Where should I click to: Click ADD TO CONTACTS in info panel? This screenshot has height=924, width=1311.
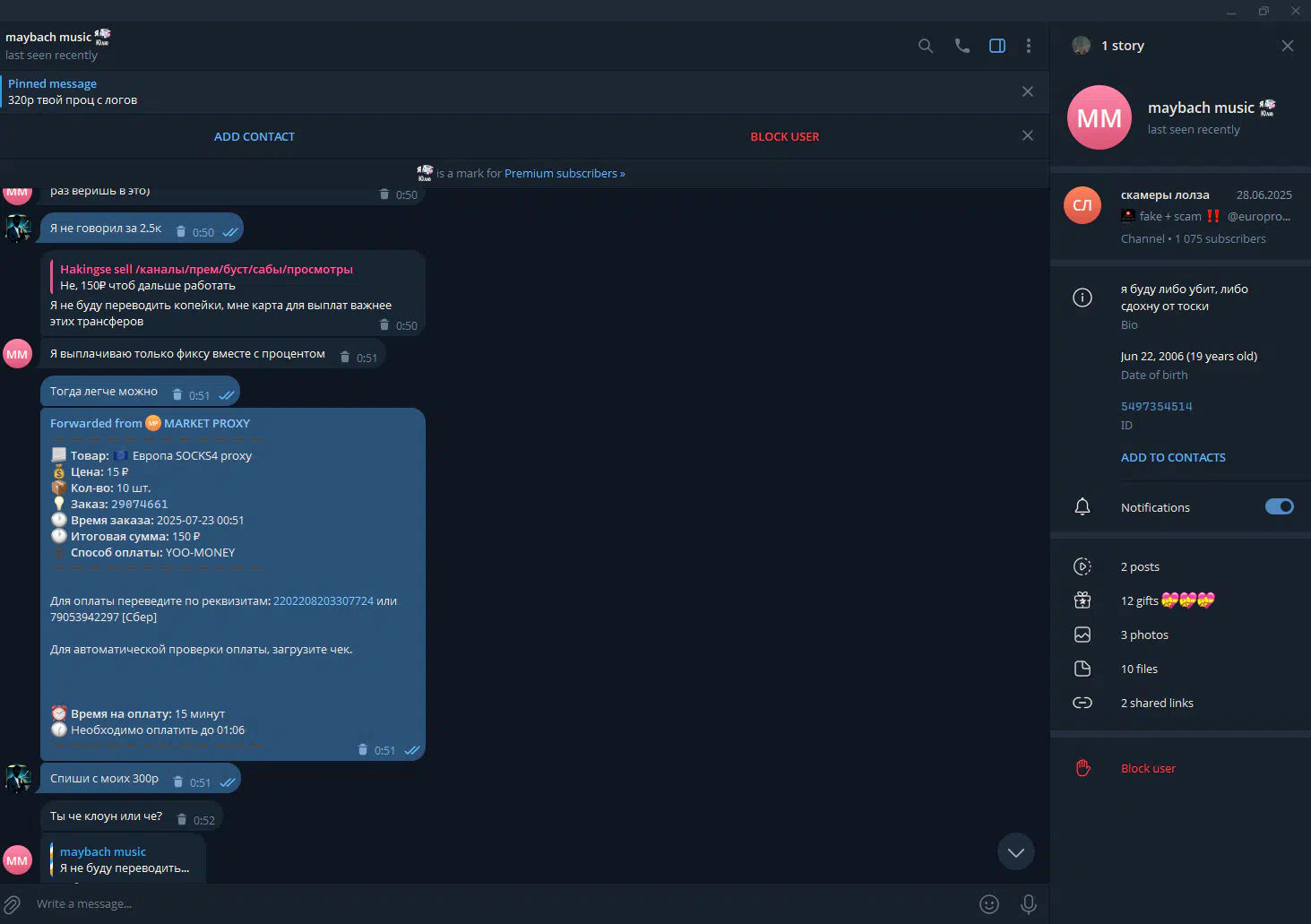1173,458
